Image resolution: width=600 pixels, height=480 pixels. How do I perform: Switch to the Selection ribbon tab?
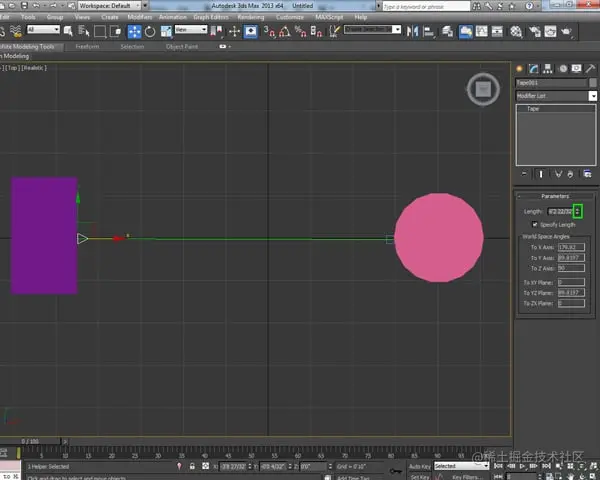tap(132, 47)
